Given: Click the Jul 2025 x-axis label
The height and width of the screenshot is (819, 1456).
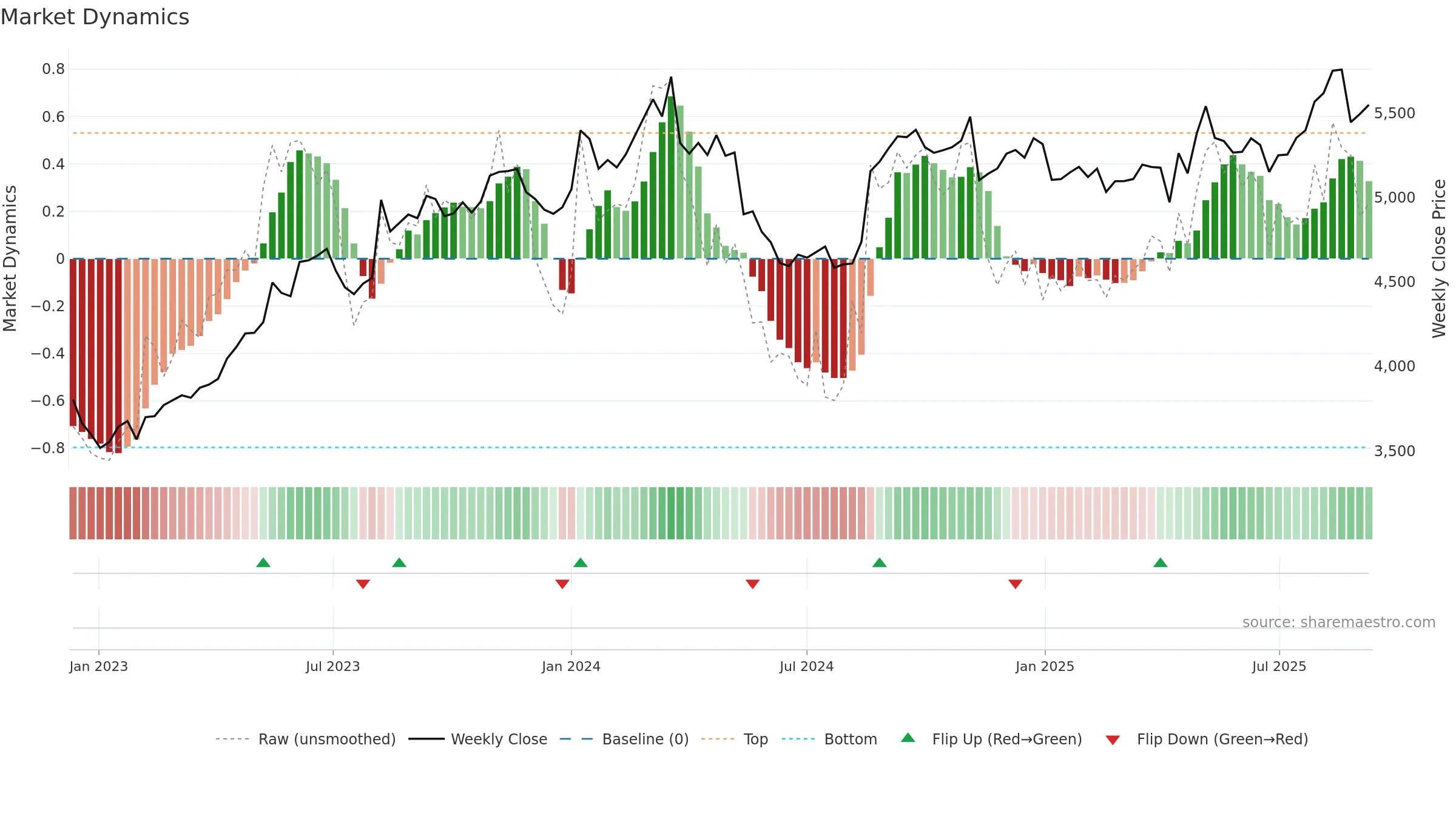Looking at the screenshot, I should click(1279, 666).
